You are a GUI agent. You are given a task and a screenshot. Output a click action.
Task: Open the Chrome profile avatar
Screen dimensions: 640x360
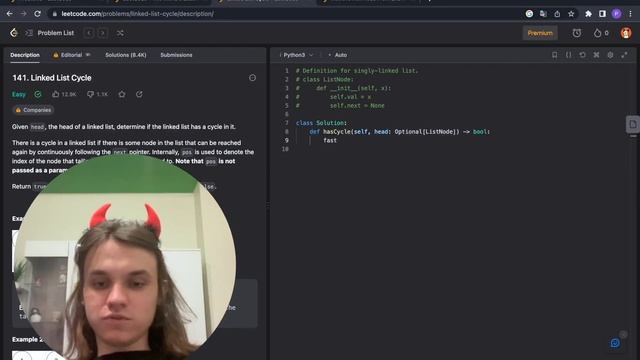pyautogui.click(x=616, y=14)
